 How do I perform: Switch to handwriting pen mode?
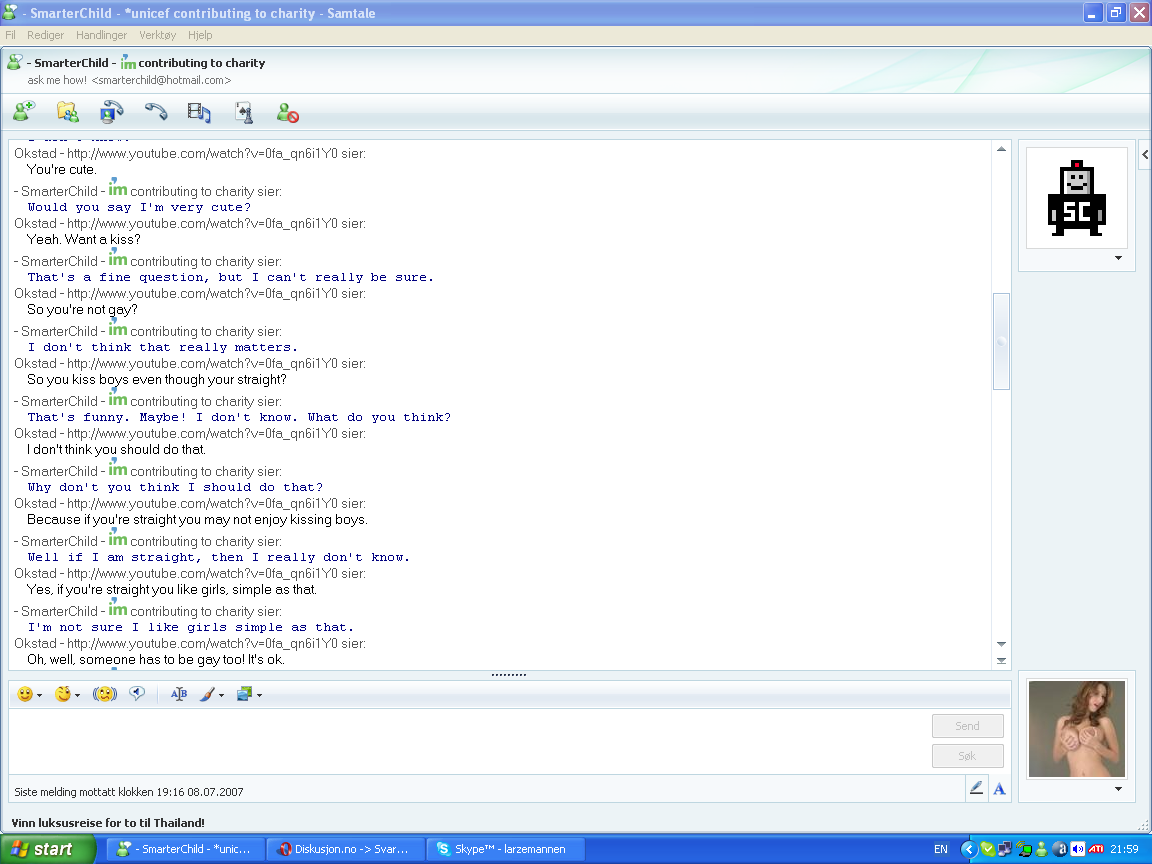coord(976,788)
